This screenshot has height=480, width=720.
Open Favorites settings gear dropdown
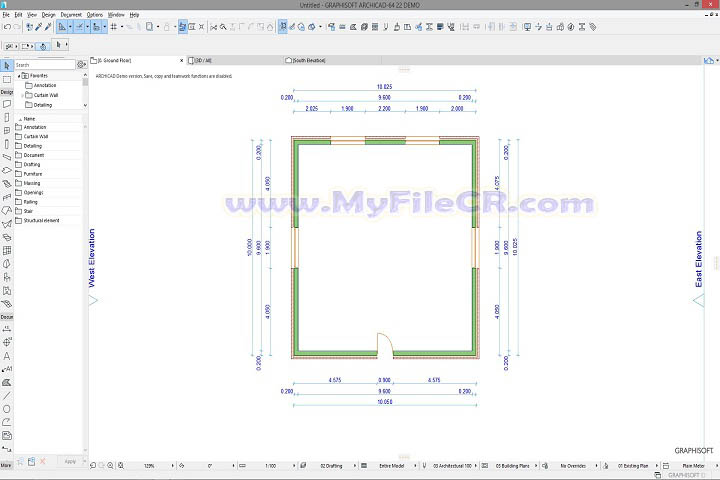82,65
